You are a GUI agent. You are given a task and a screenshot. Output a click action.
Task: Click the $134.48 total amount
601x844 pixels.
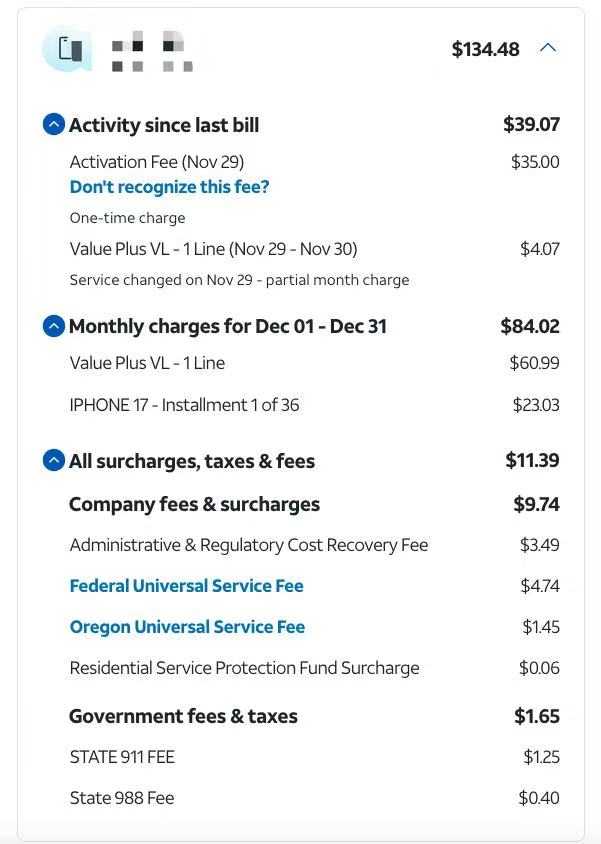click(x=485, y=49)
